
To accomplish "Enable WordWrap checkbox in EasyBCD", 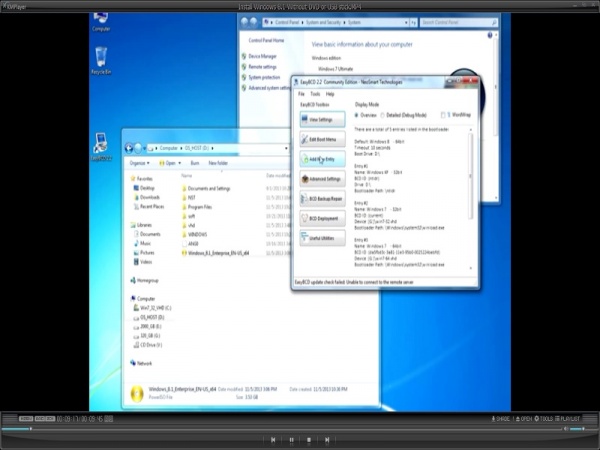I will pyautogui.click(x=443, y=115).
